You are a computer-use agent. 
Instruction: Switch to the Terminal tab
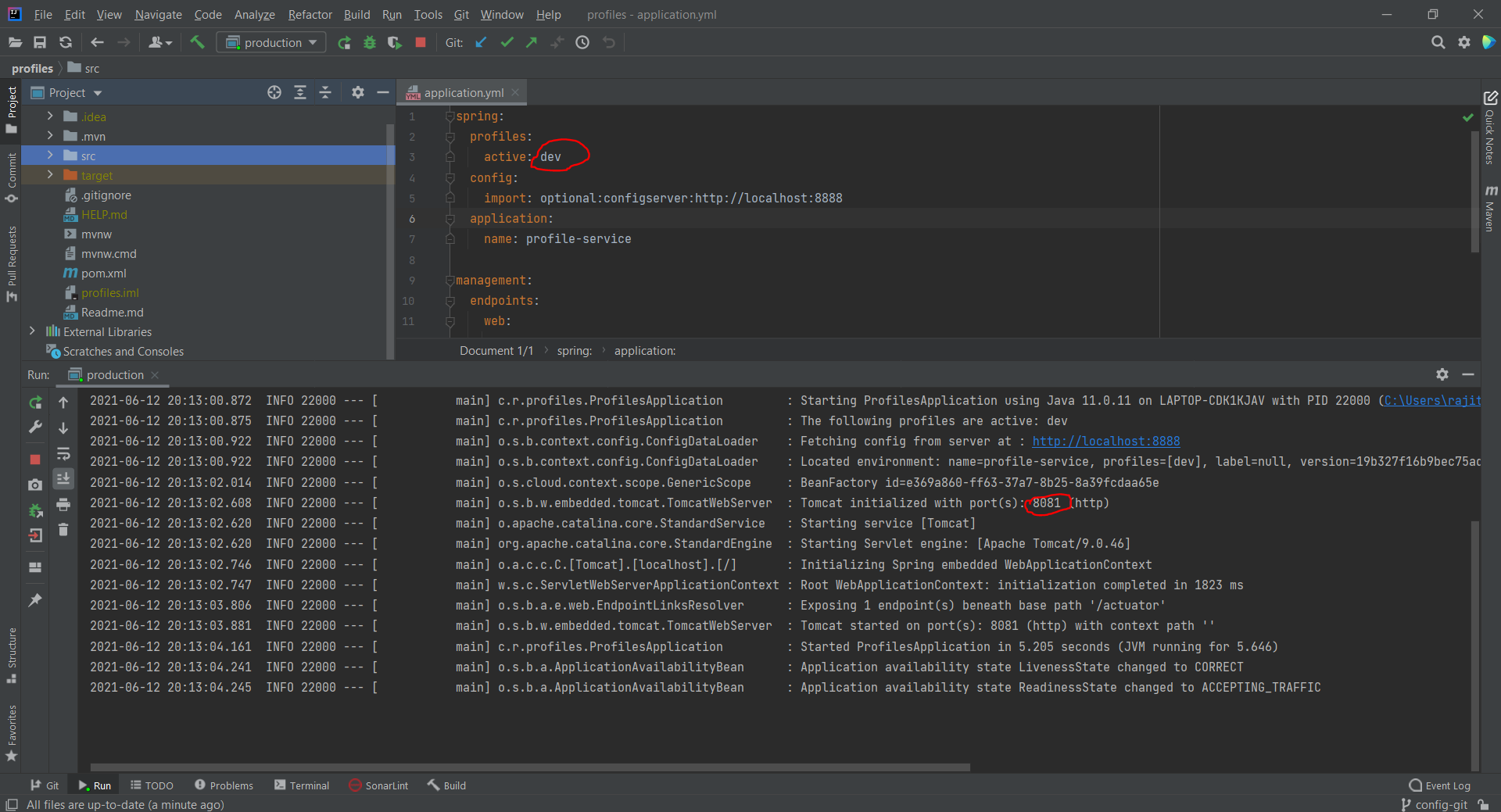309,785
